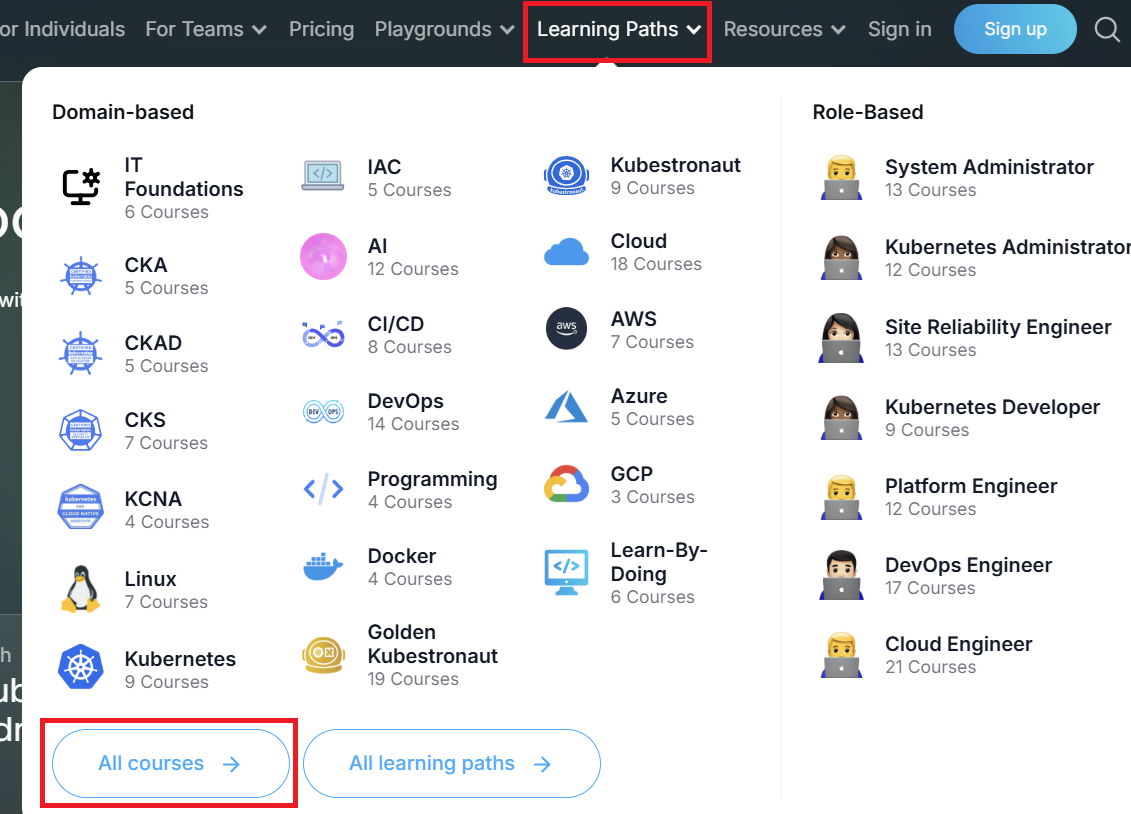The height and width of the screenshot is (814, 1131).
Task: Select the DevOps Engineer role path
Action: tap(936, 576)
